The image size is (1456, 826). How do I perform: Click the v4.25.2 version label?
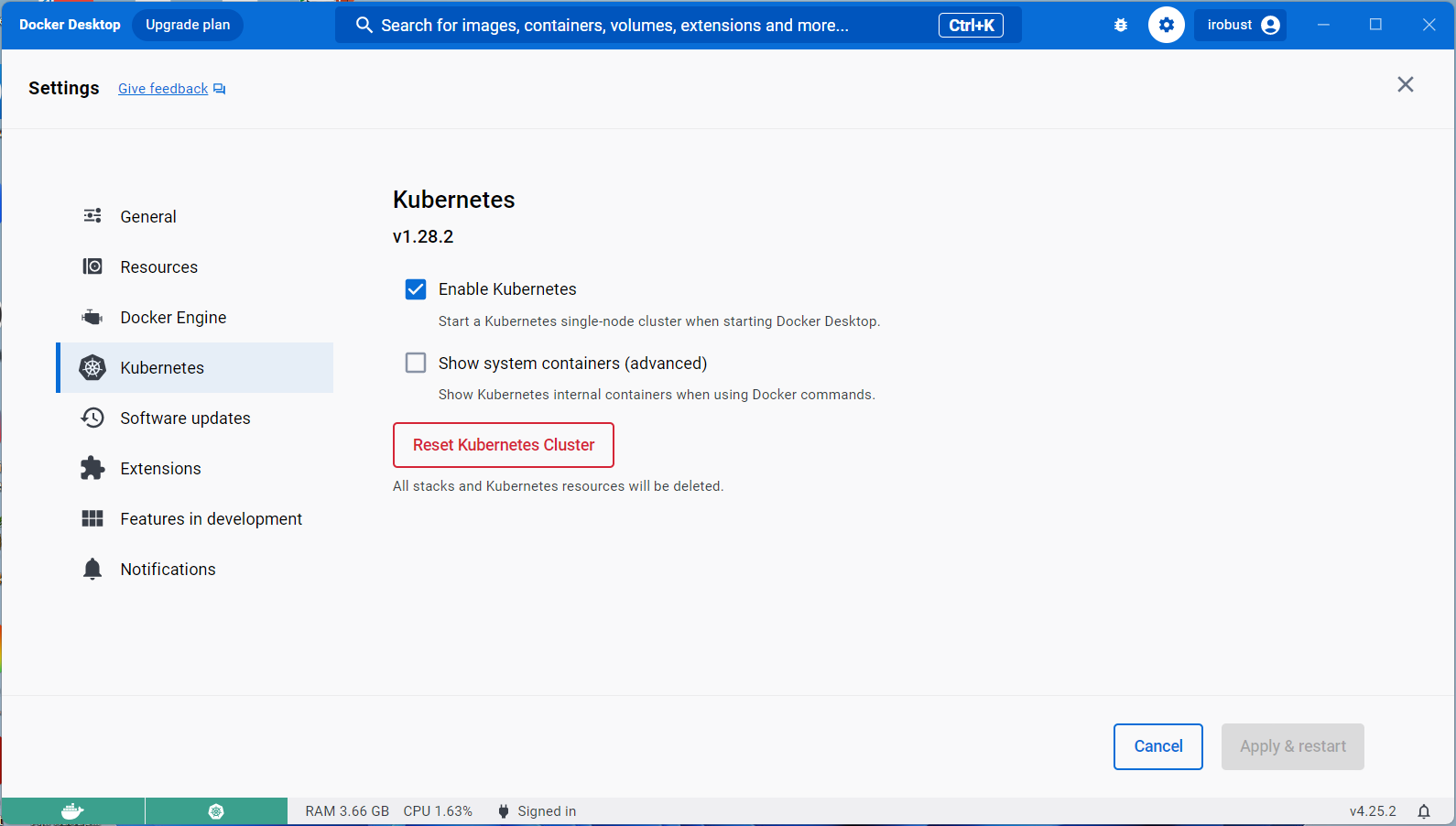pos(1373,811)
